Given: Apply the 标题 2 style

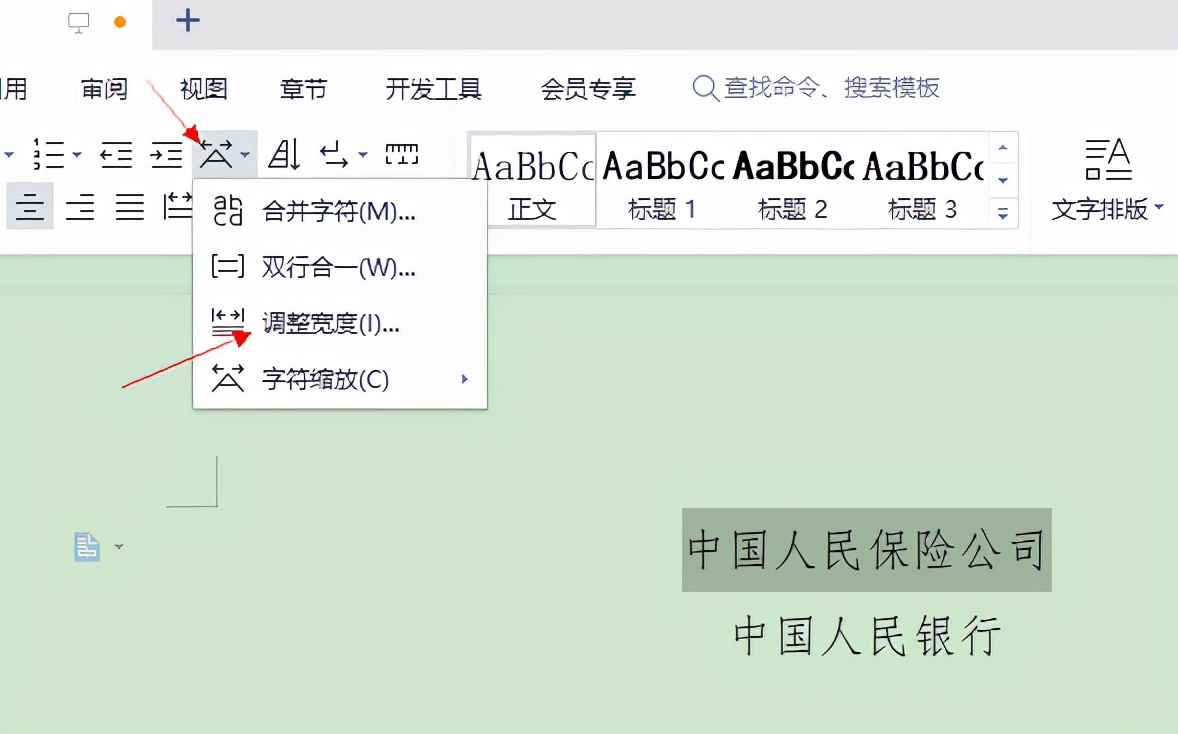Looking at the screenshot, I should click(x=793, y=180).
